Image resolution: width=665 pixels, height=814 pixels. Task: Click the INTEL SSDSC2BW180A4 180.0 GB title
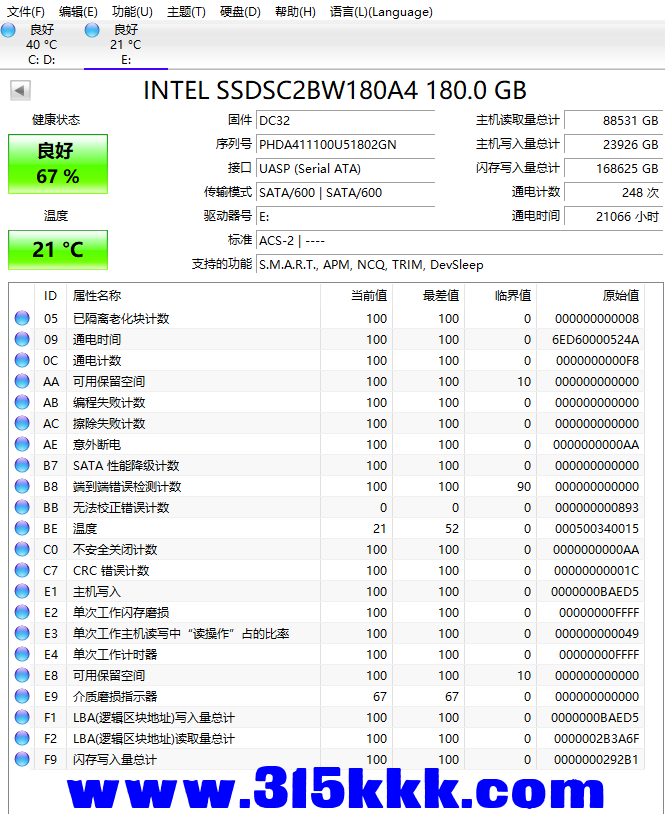pos(335,90)
